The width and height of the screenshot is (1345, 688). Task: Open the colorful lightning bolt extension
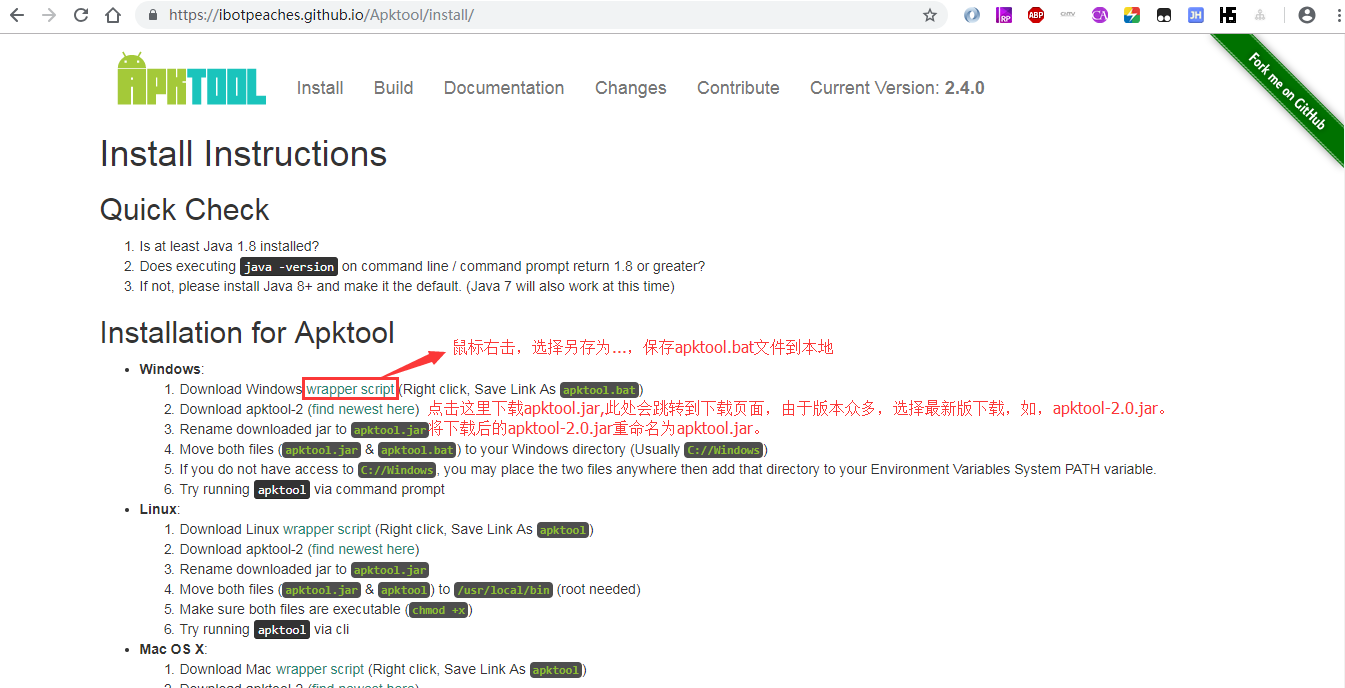click(x=1132, y=15)
